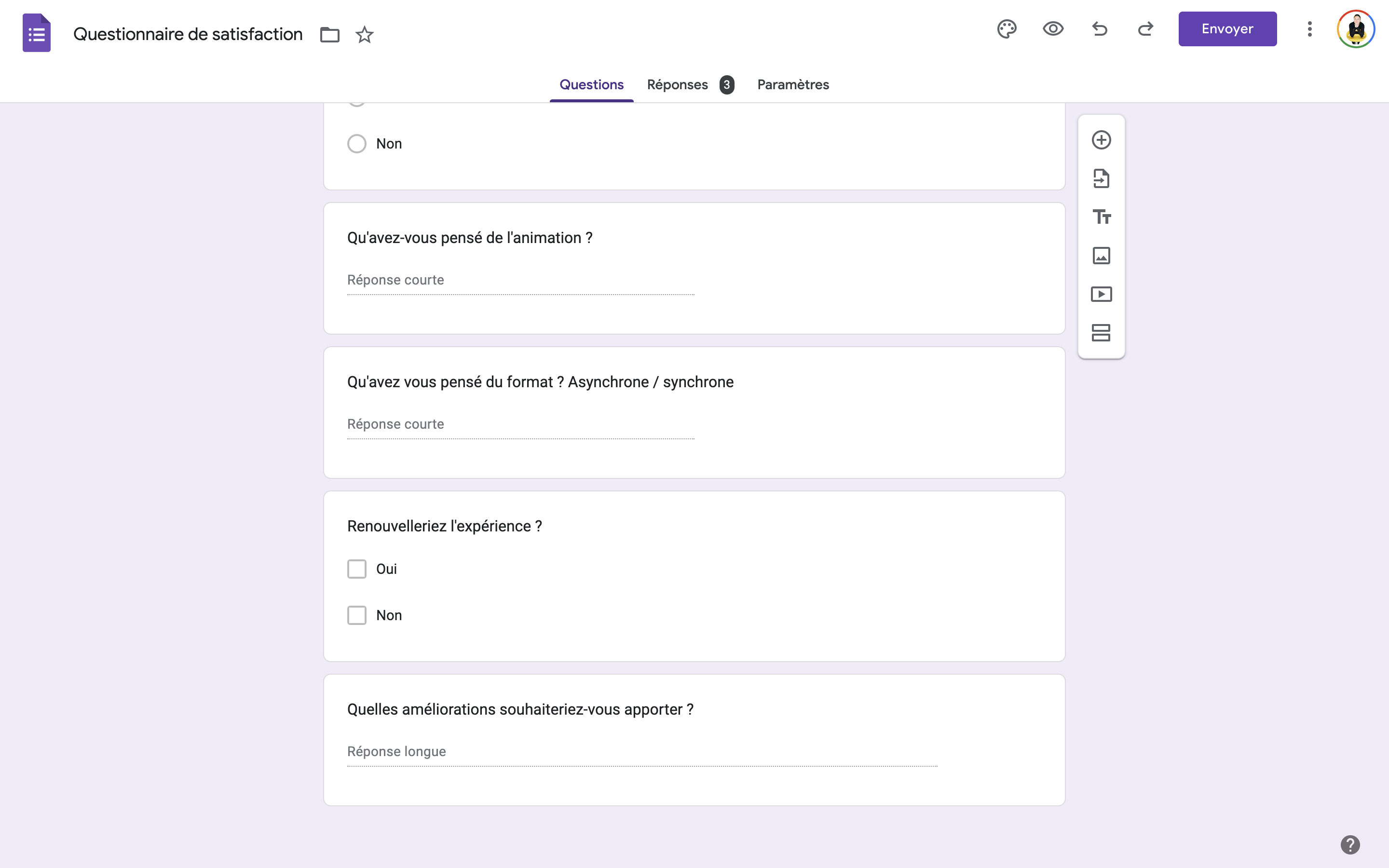The width and height of the screenshot is (1389, 868).
Task: Click the import questions icon
Action: pos(1101,178)
